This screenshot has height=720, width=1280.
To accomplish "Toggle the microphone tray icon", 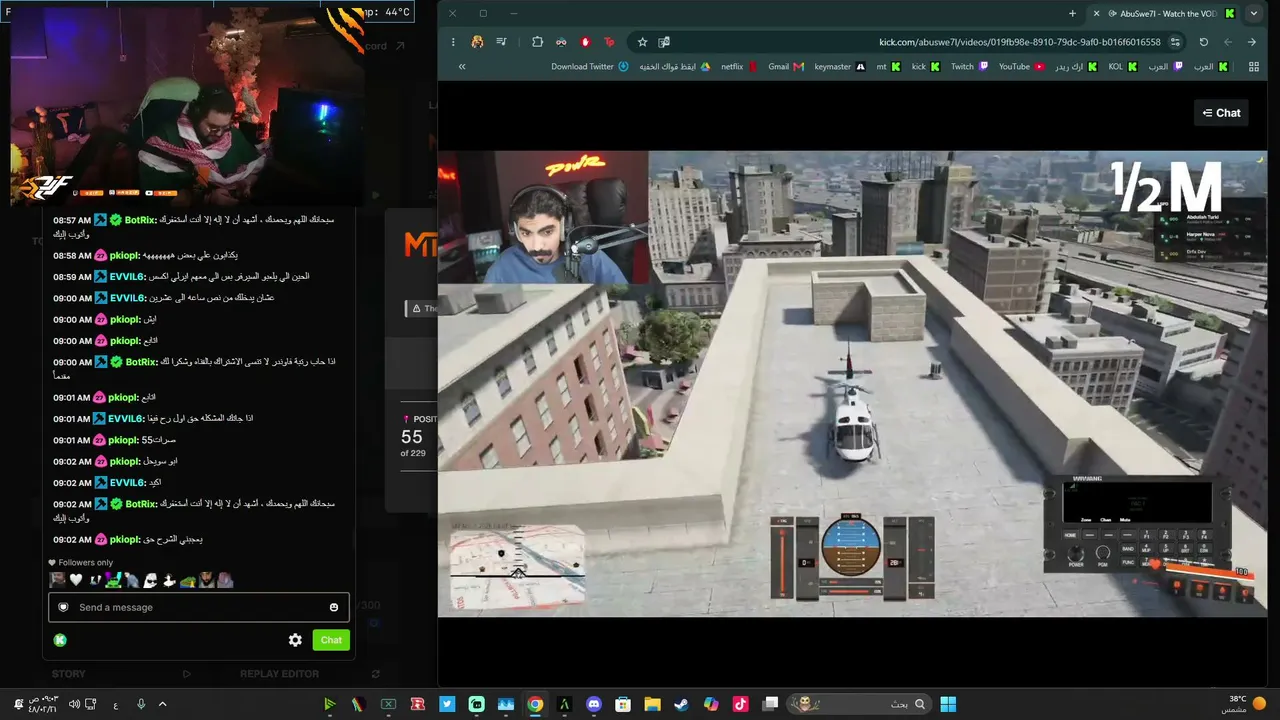I will point(141,704).
